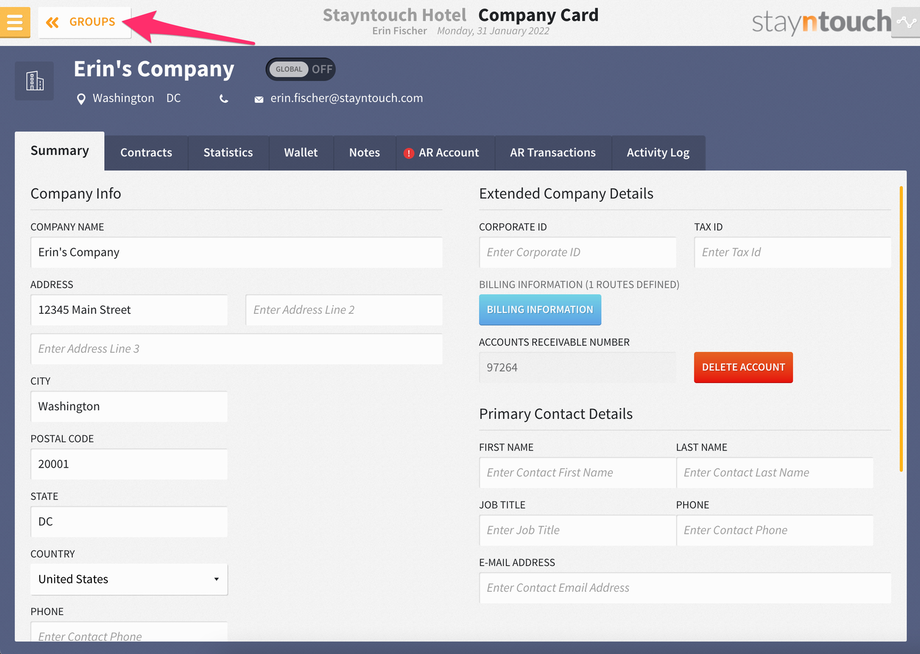The image size is (920, 654).
Task: Focus the Address Line 3 field
Action: tap(236, 348)
